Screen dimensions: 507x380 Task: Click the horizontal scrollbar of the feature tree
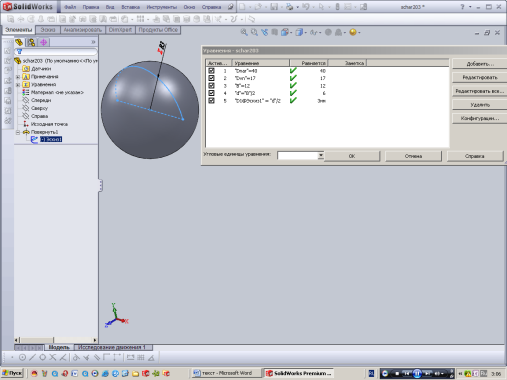click(56, 340)
